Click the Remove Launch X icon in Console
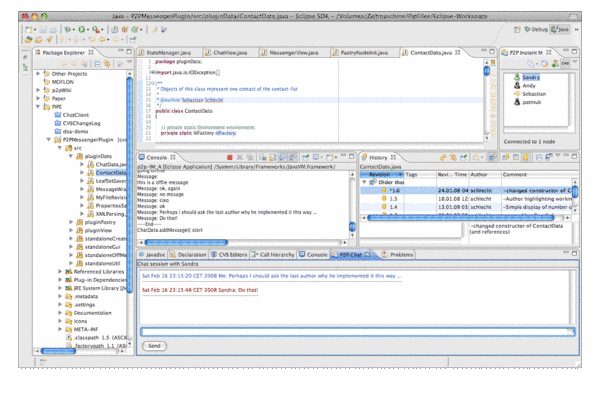600x393 pixels. tap(240, 157)
